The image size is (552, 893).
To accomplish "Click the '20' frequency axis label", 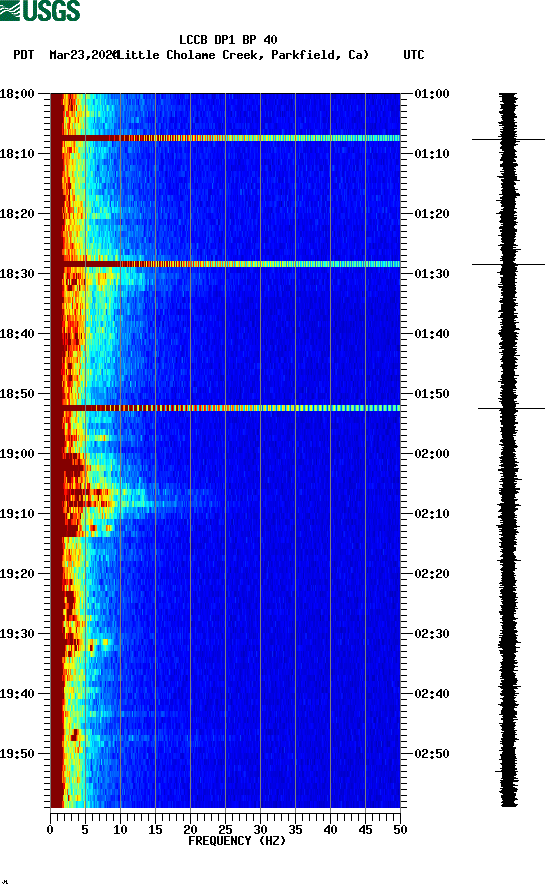I will [190, 830].
